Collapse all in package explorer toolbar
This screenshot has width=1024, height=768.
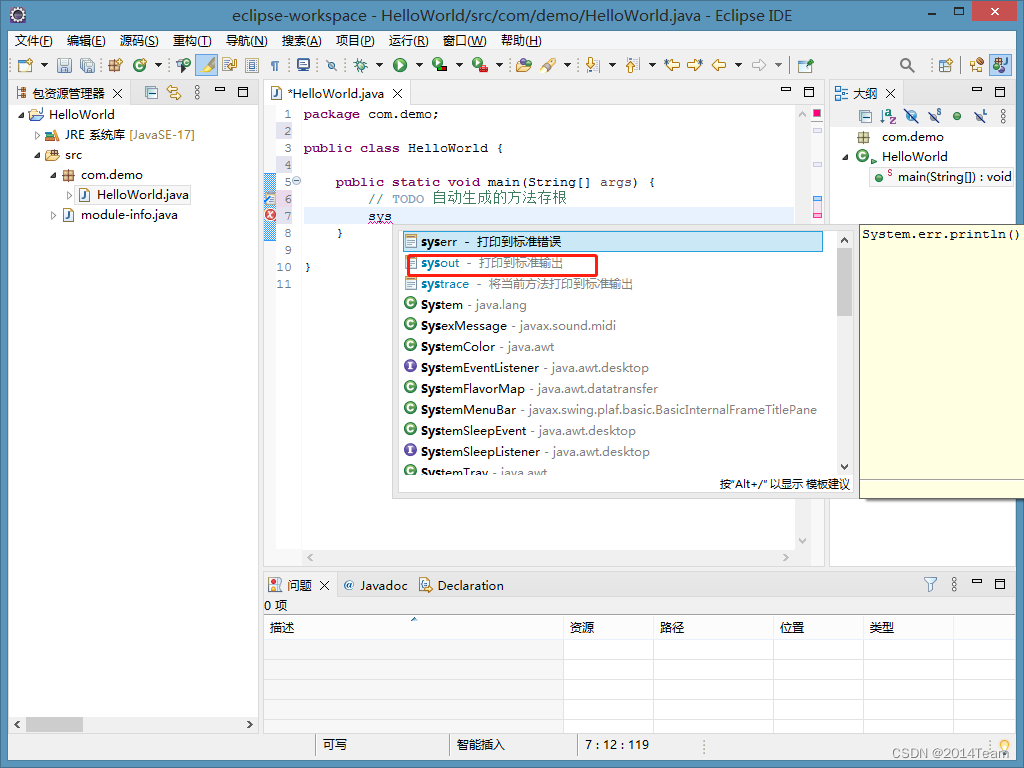(x=151, y=93)
